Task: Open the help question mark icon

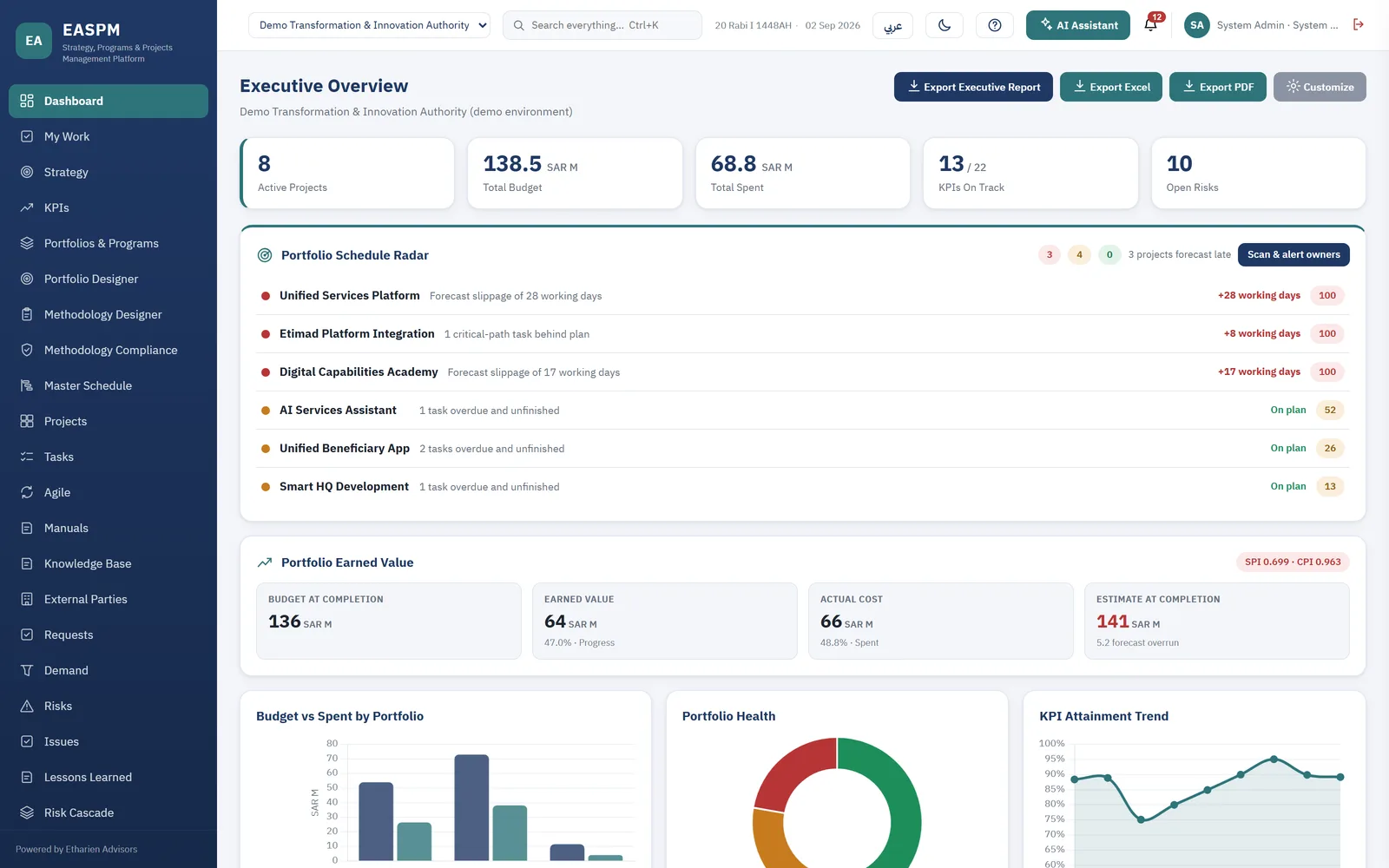Action: 995,25
